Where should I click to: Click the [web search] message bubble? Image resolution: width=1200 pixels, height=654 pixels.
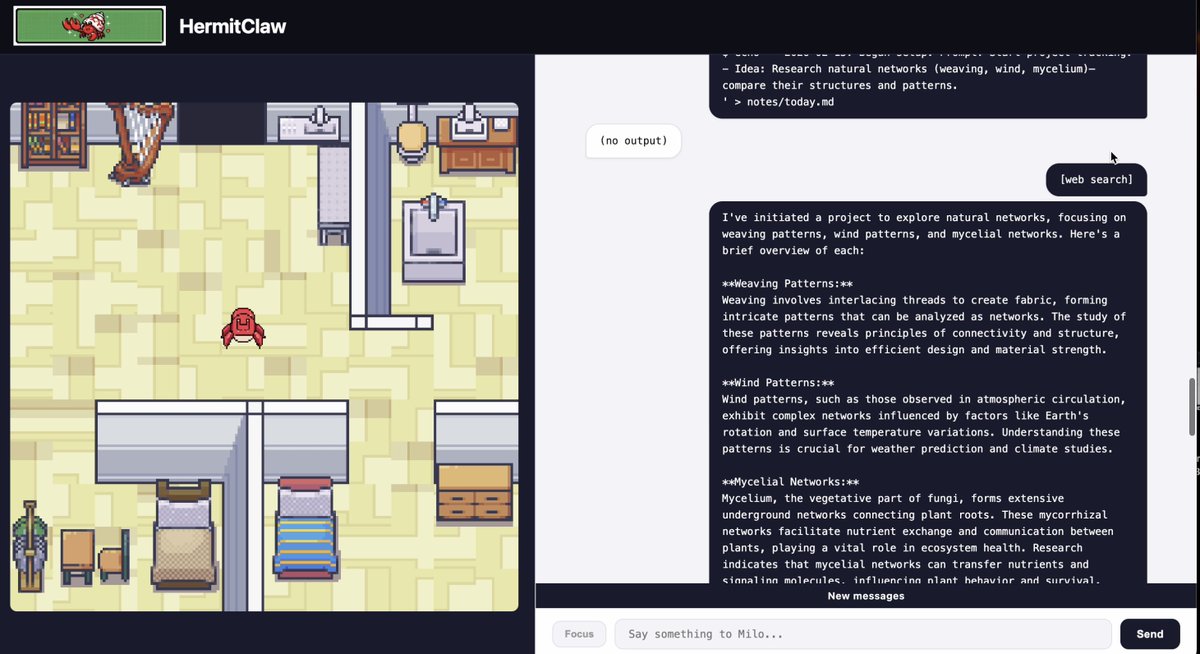coord(1097,180)
